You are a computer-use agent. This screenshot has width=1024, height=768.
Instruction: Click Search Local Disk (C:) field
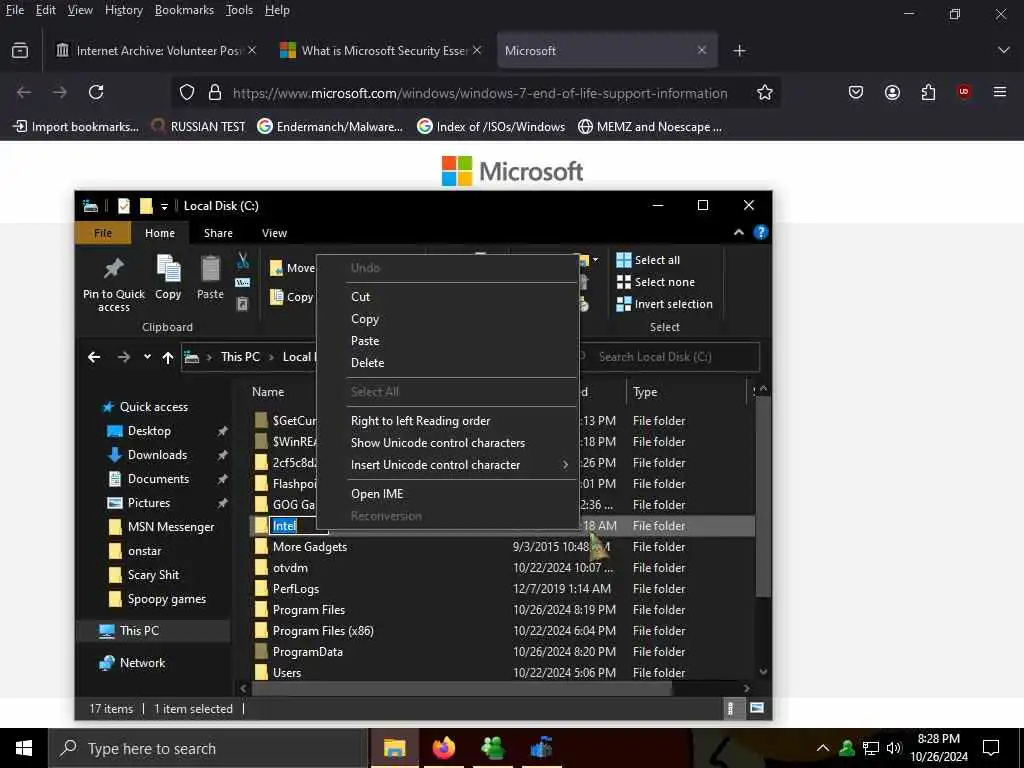click(669, 357)
